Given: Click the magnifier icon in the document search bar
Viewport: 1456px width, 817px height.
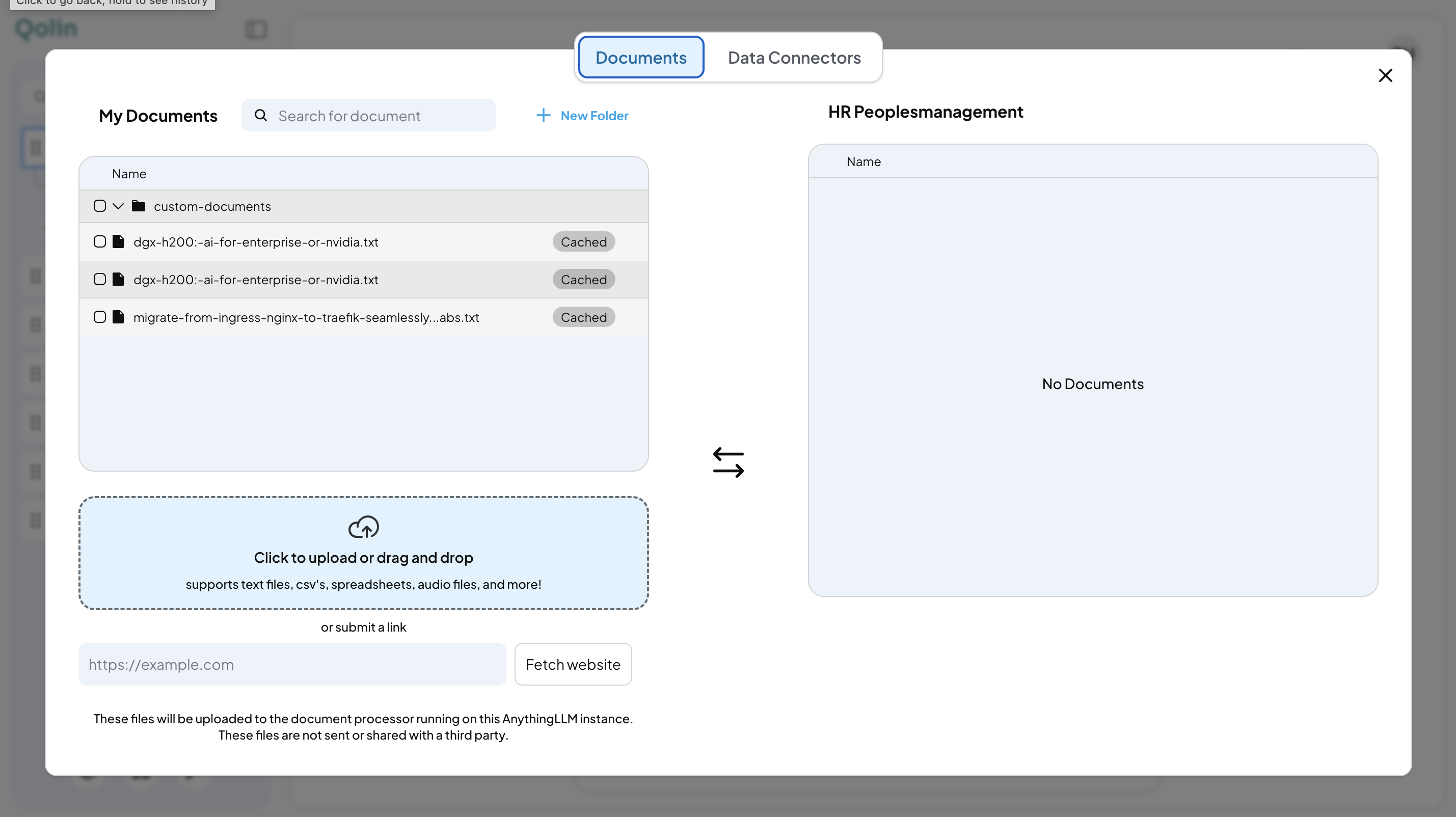Looking at the screenshot, I should pos(260,115).
